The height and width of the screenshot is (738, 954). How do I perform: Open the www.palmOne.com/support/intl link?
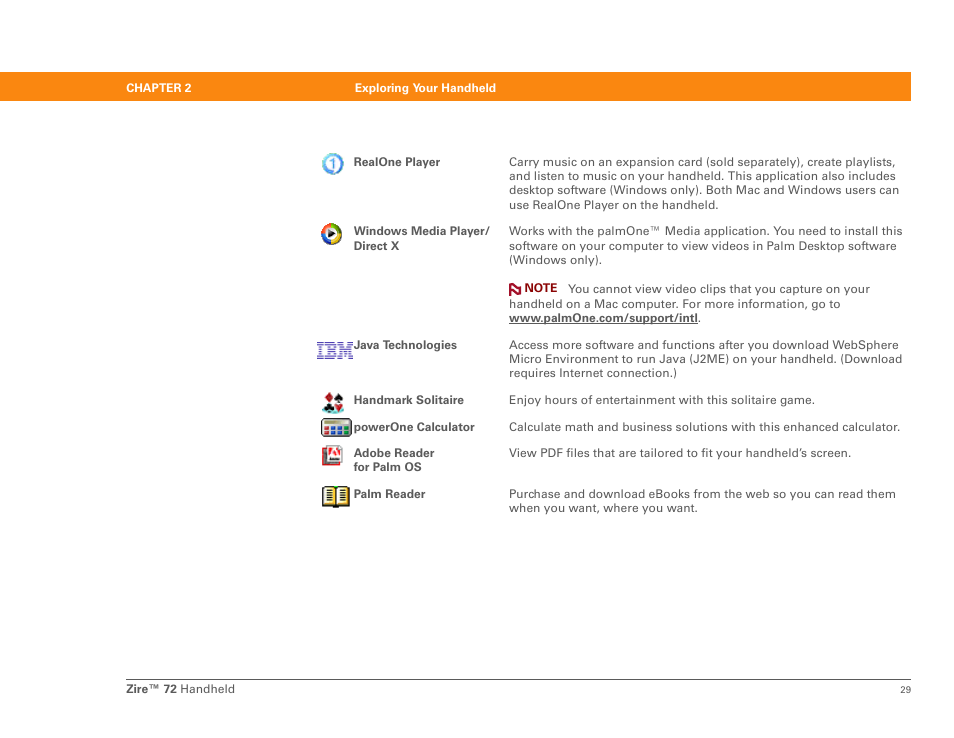[x=603, y=318]
